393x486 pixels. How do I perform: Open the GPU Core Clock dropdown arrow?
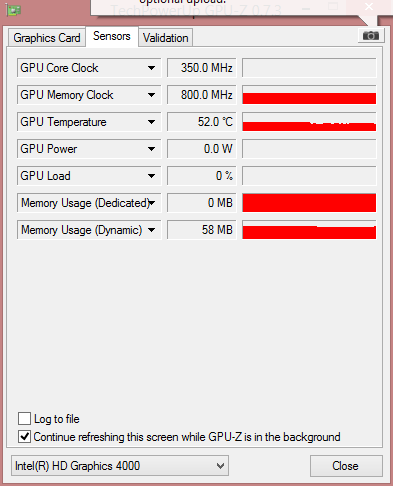(x=151, y=68)
